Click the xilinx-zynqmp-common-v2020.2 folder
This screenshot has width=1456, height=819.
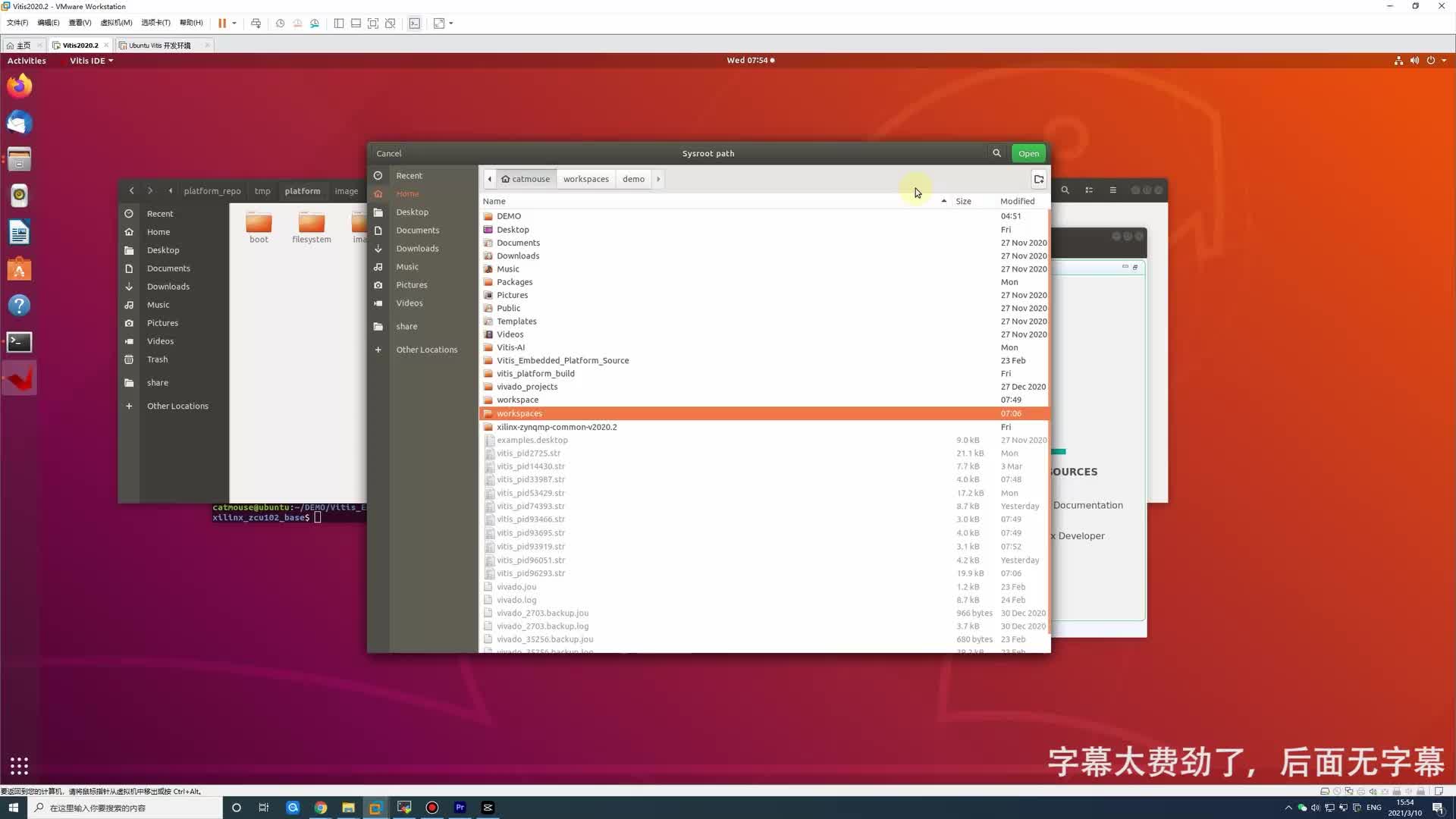pos(558,427)
